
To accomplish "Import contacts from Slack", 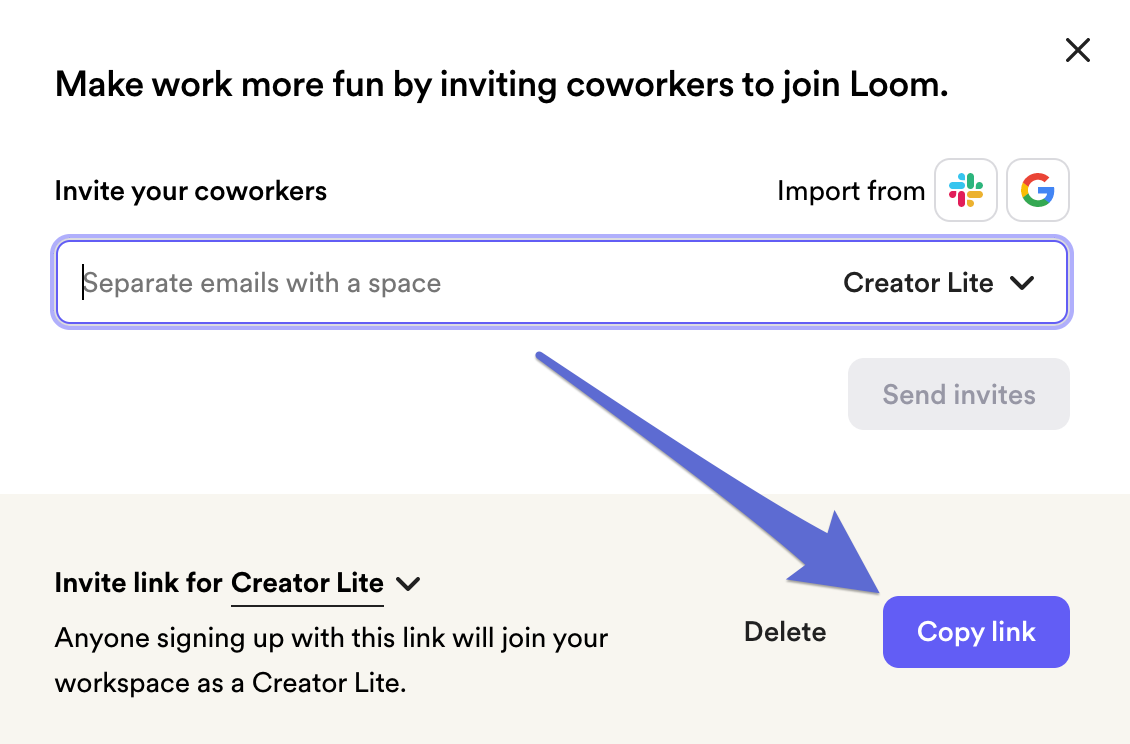I will coord(965,190).
